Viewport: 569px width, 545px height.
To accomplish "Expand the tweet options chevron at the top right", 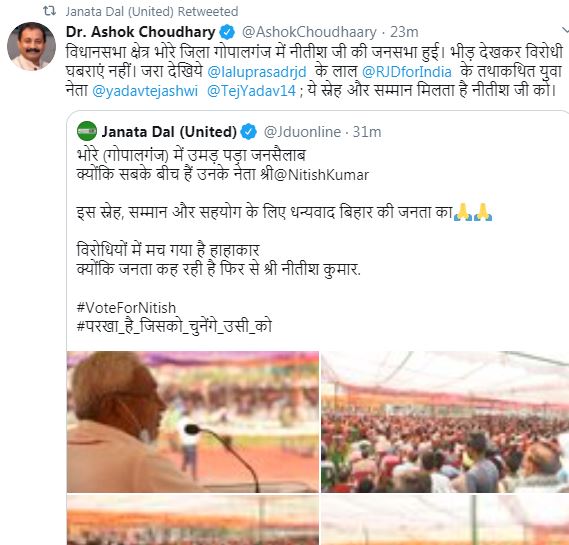I will (565, 30).
